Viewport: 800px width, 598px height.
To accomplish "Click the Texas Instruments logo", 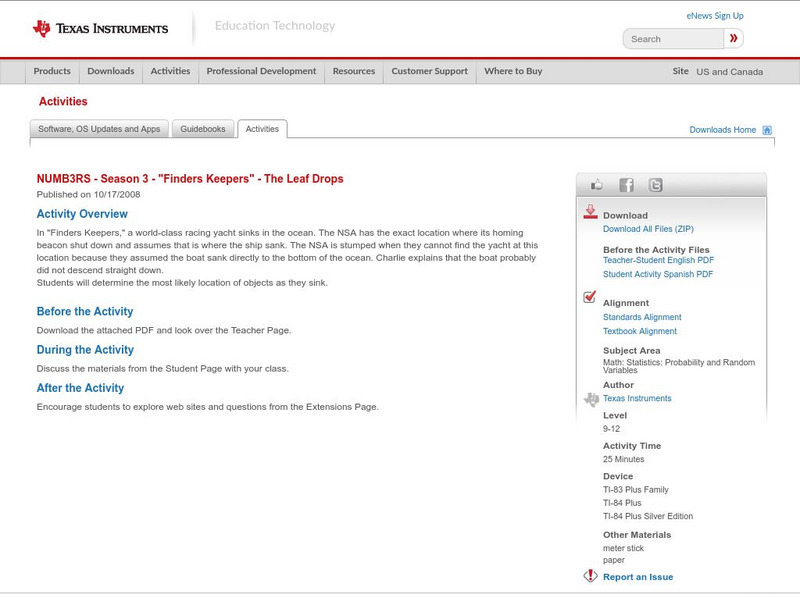I will [100, 28].
